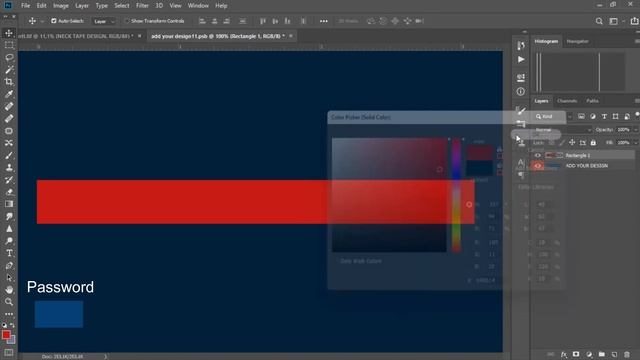Select the Horizontal Type tool
Screen dimensions: 640x360
click(9, 253)
